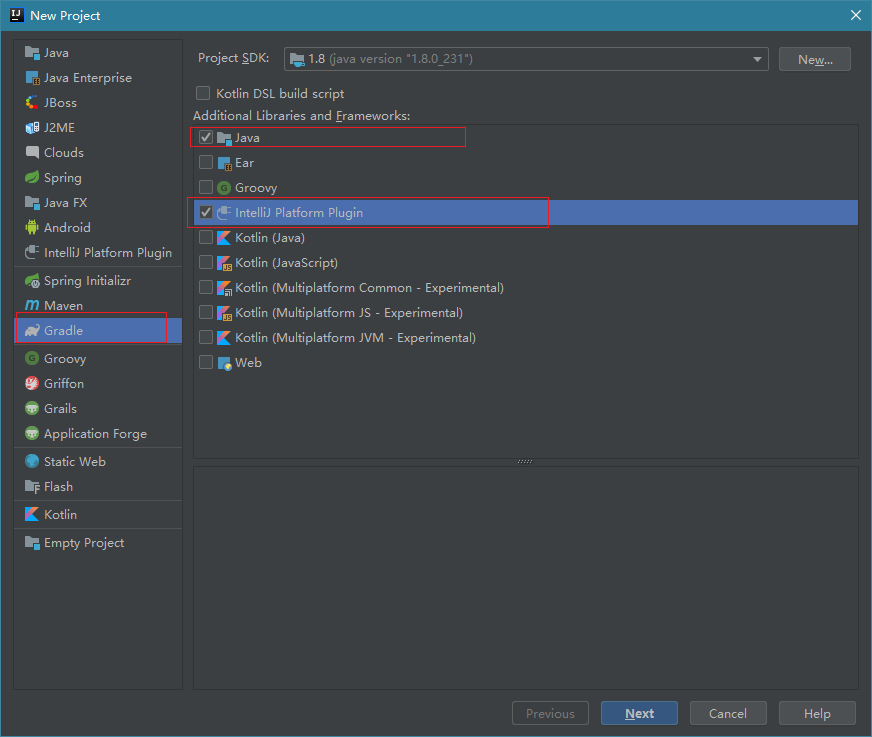
Task: Choose Java Enterprise icon in project list
Action: [32, 78]
